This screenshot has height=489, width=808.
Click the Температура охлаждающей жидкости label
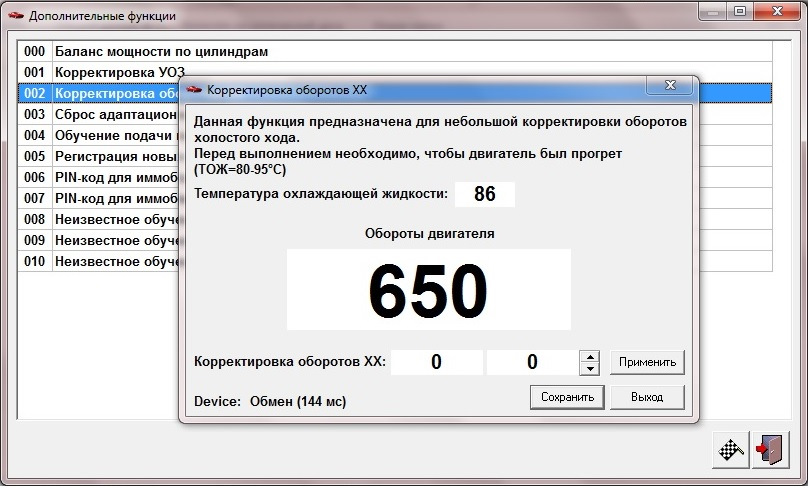coord(321,194)
